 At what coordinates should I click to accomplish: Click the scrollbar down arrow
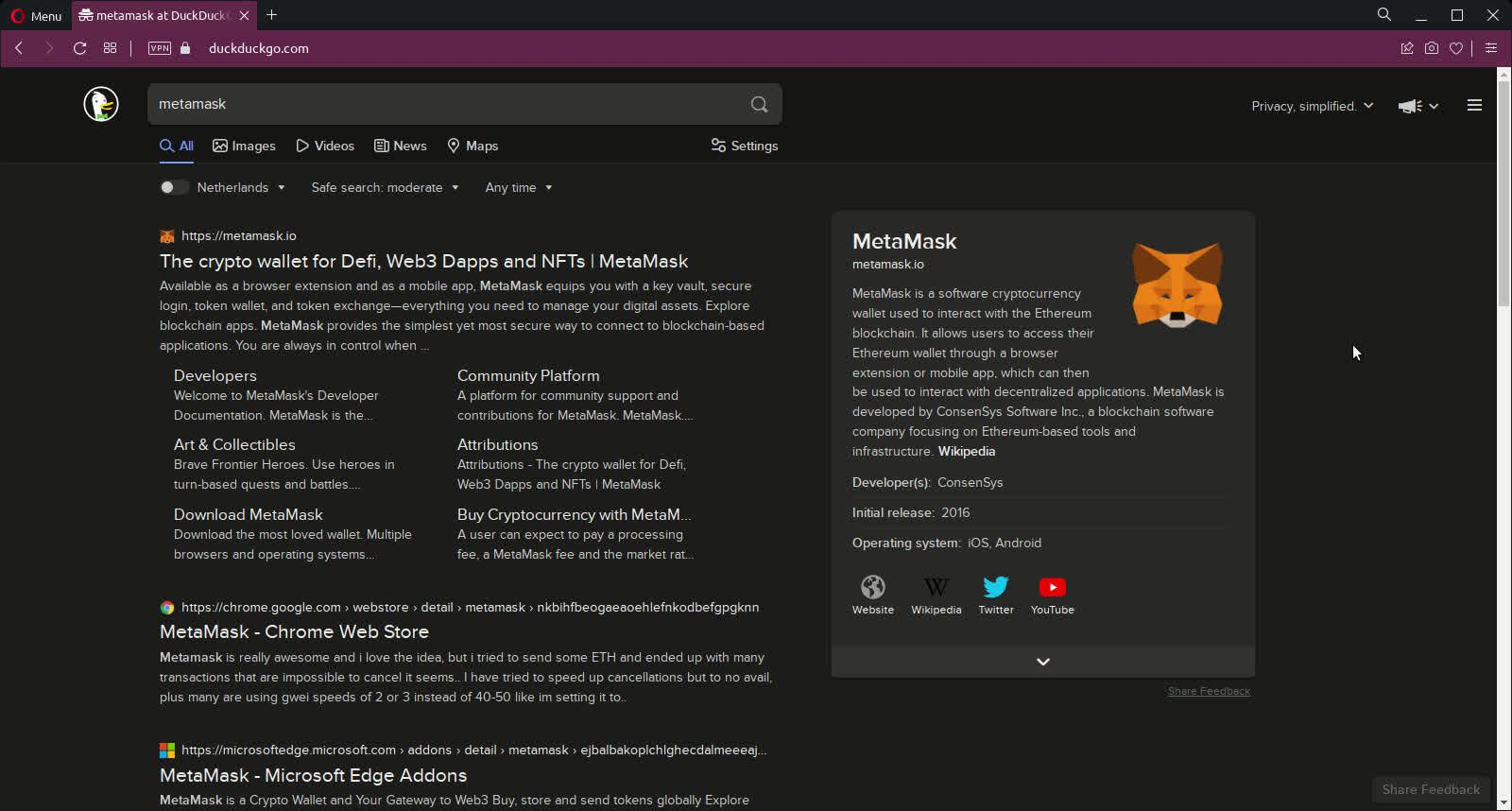pyautogui.click(x=1504, y=802)
